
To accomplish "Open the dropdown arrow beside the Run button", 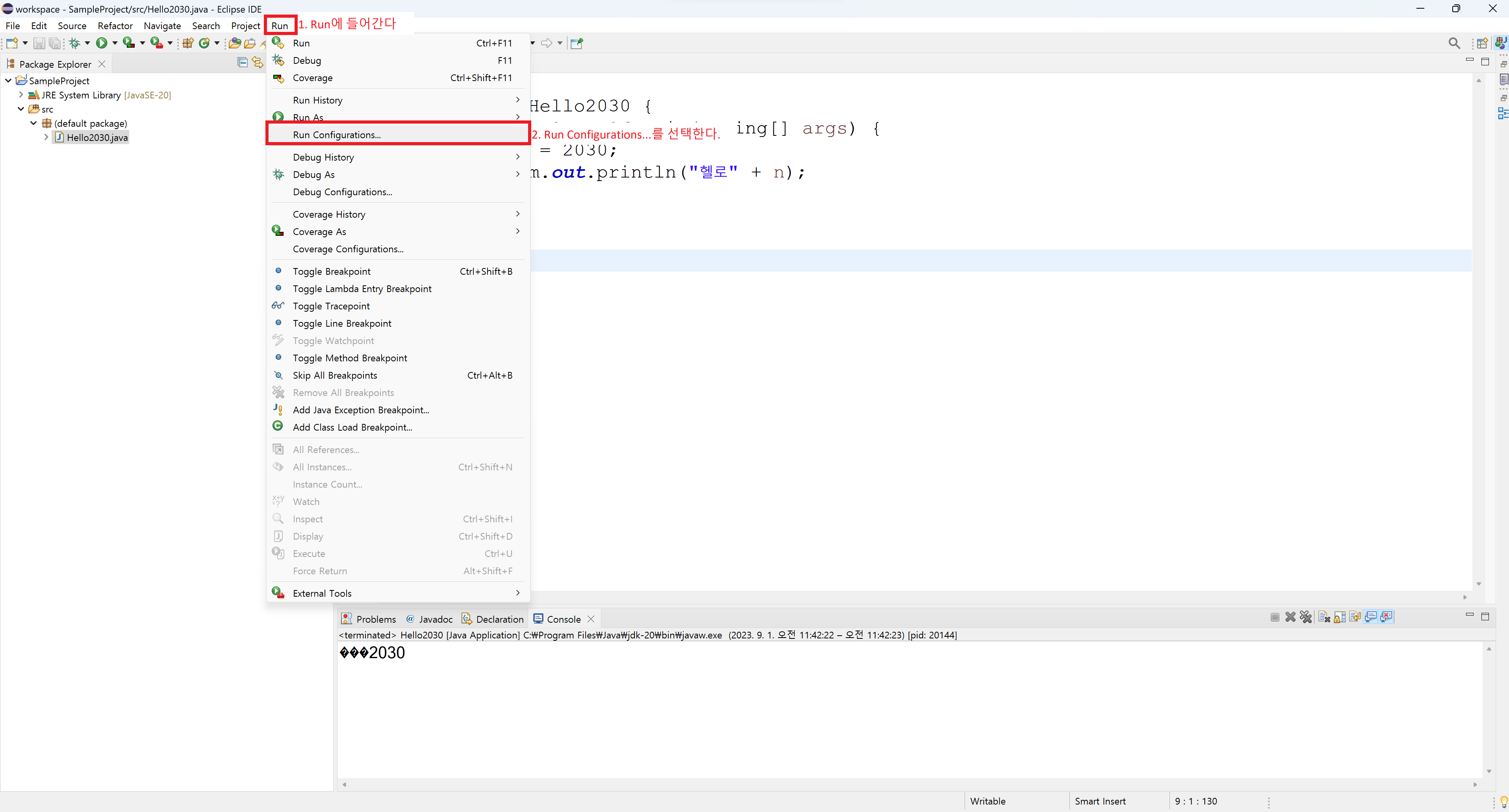I will (115, 43).
